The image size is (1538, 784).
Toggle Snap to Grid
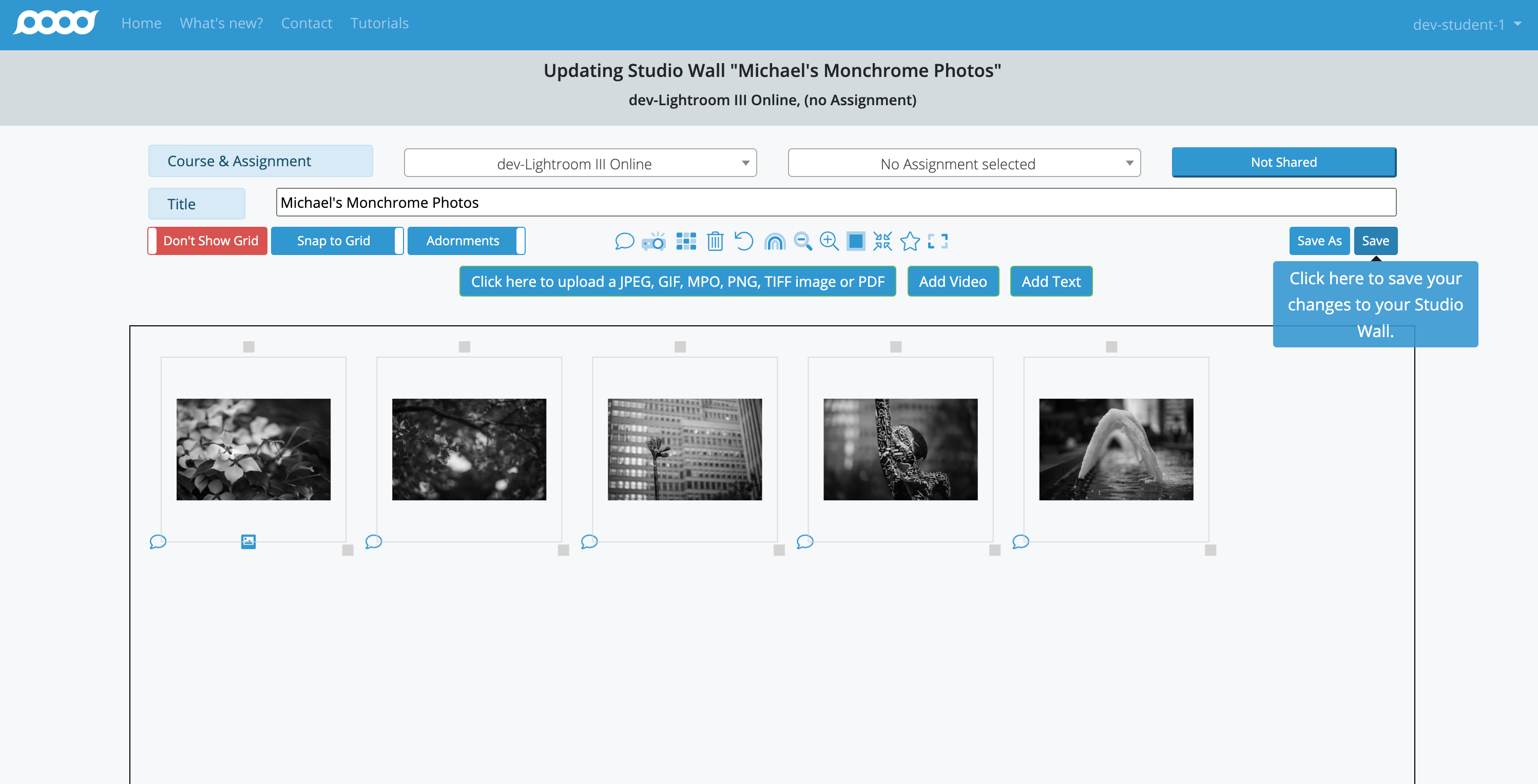coord(337,241)
